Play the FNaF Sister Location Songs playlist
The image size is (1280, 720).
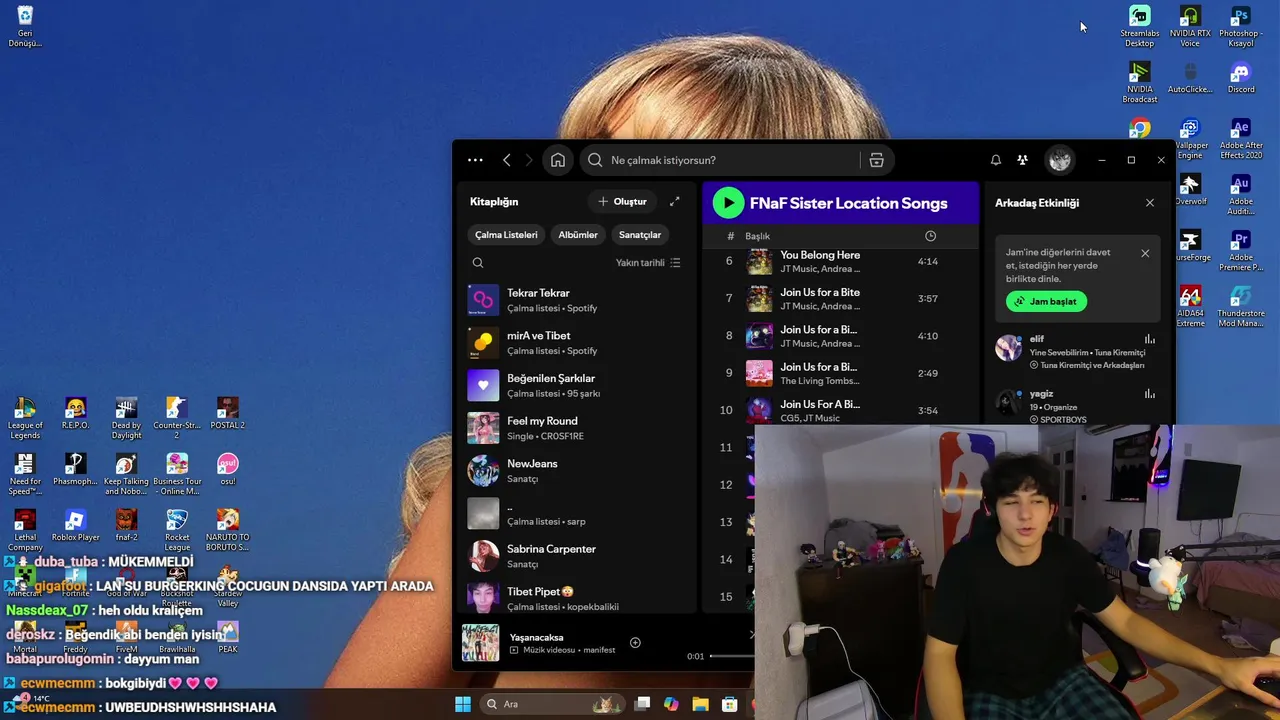pos(728,203)
